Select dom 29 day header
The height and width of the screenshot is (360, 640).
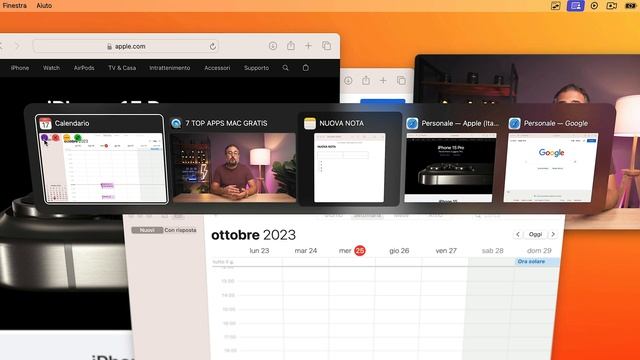click(x=539, y=251)
